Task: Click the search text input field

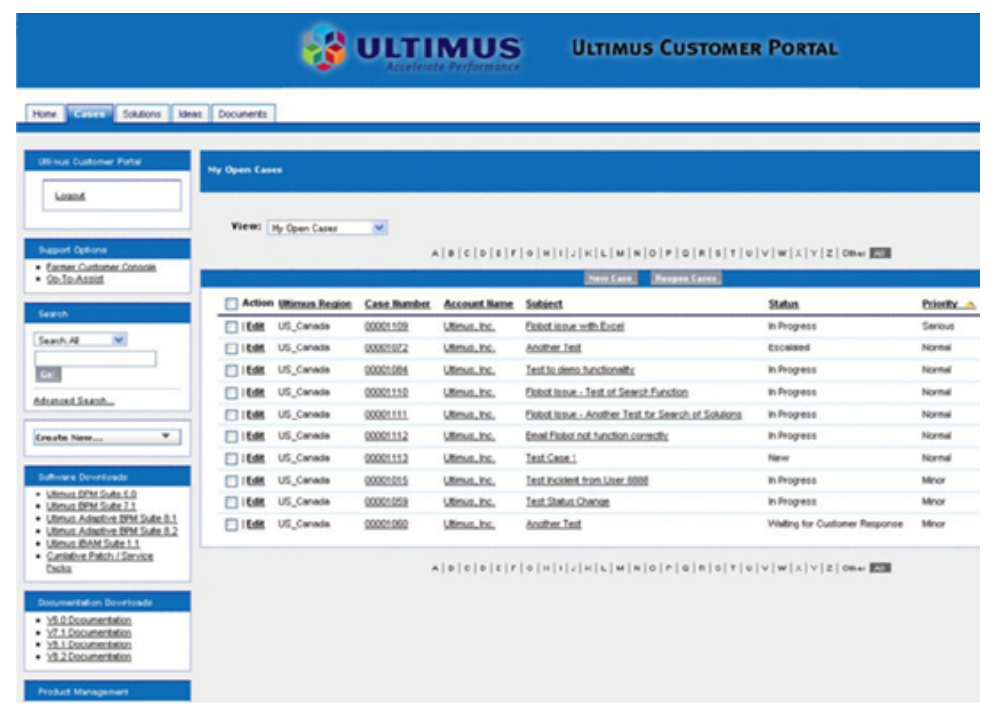Action: (x=95, y=359)
